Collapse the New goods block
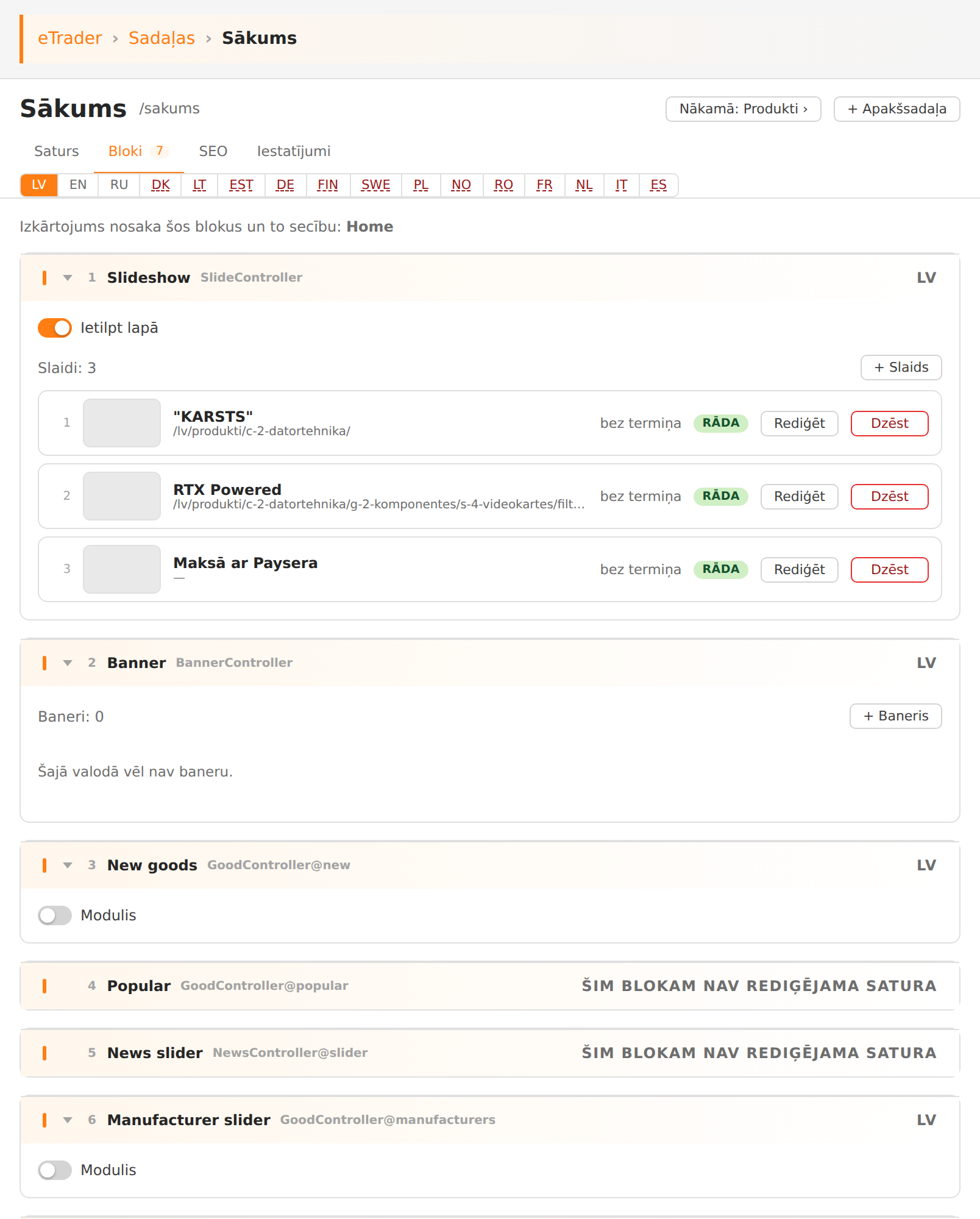This screenshot has height=1219, width=980. pos(68,865)
